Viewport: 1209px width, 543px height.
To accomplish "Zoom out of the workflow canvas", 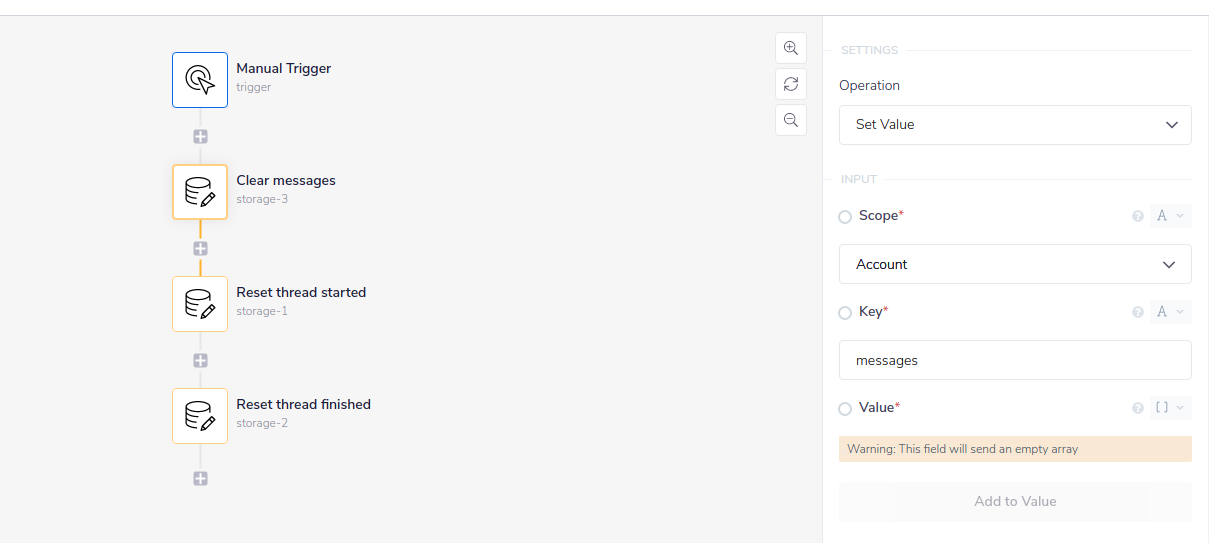I will pos(791,120).
